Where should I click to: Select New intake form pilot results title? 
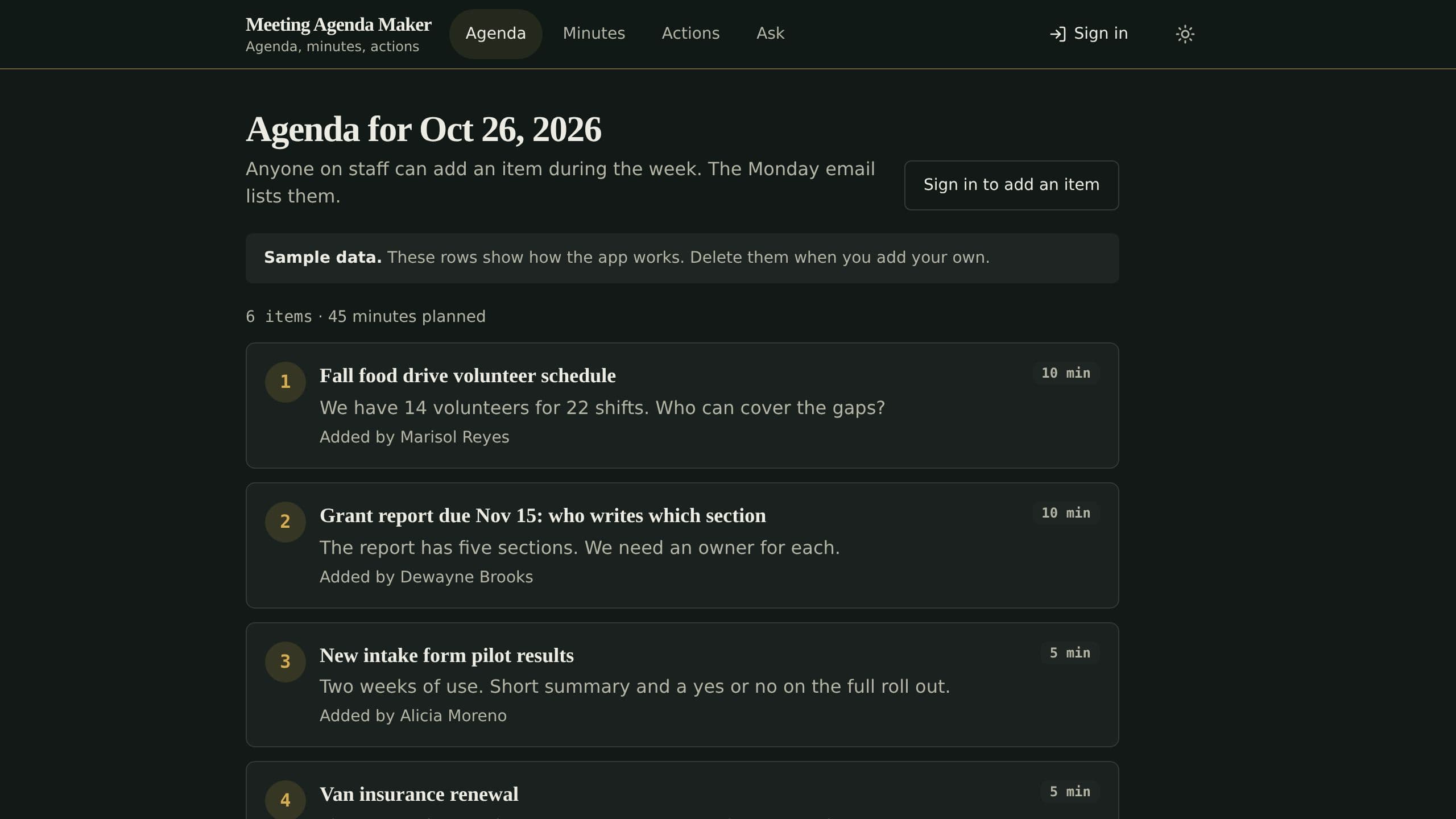click(x=446, y=656)
